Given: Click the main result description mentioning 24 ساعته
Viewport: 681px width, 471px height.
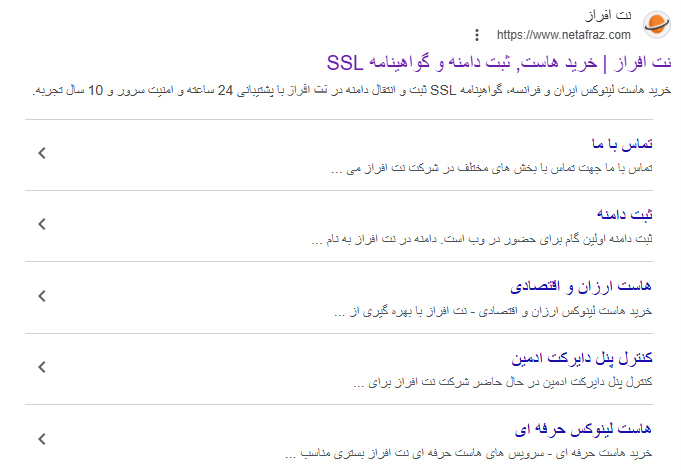Looking at the screenshot, I should tap(352, 90).
